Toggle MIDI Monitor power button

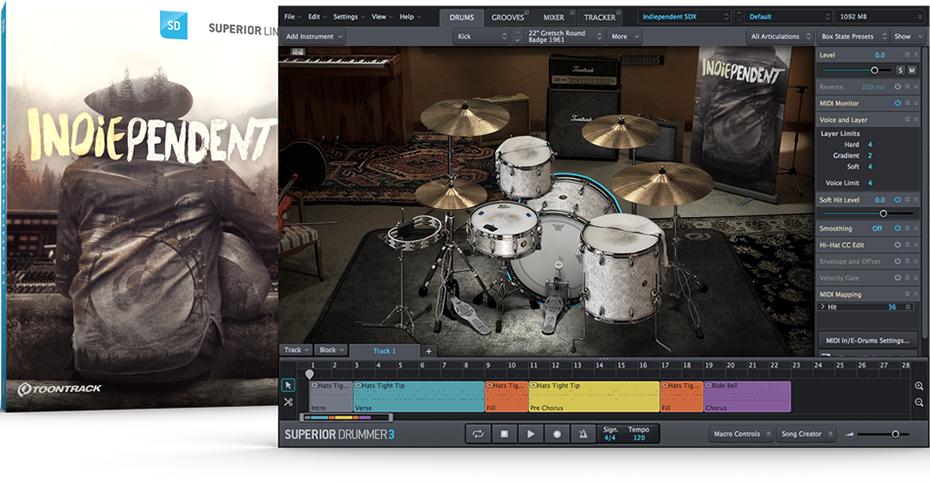tap(898, 103)
